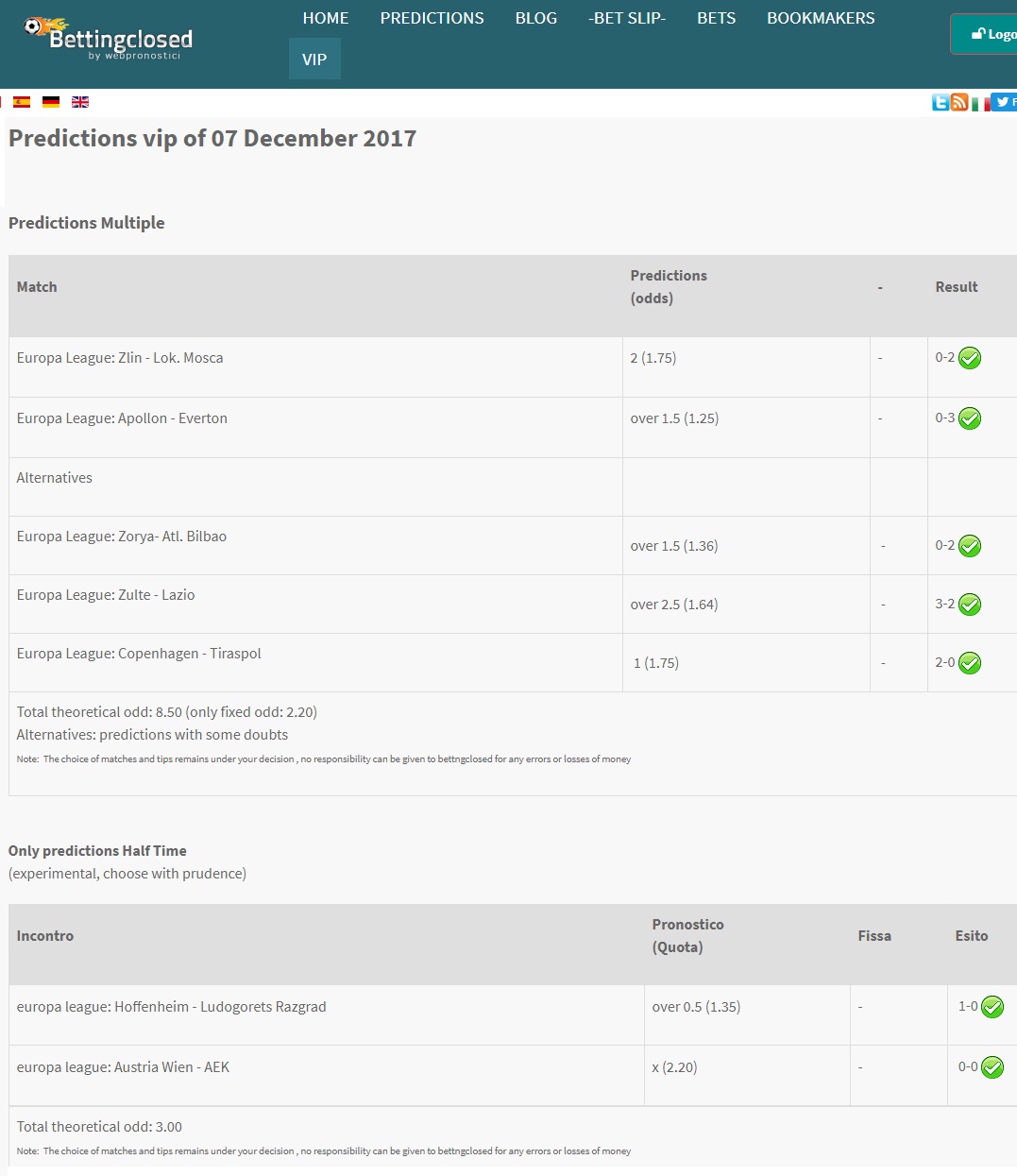This screenshot has width=1017, height=1176.
Task: Click prediction over 1.5 (1.25)
Action: coord(674,418)
